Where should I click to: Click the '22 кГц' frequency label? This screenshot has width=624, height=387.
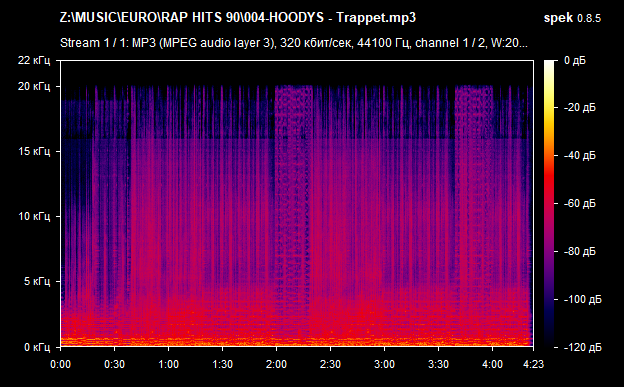click(x=34, y=60)
